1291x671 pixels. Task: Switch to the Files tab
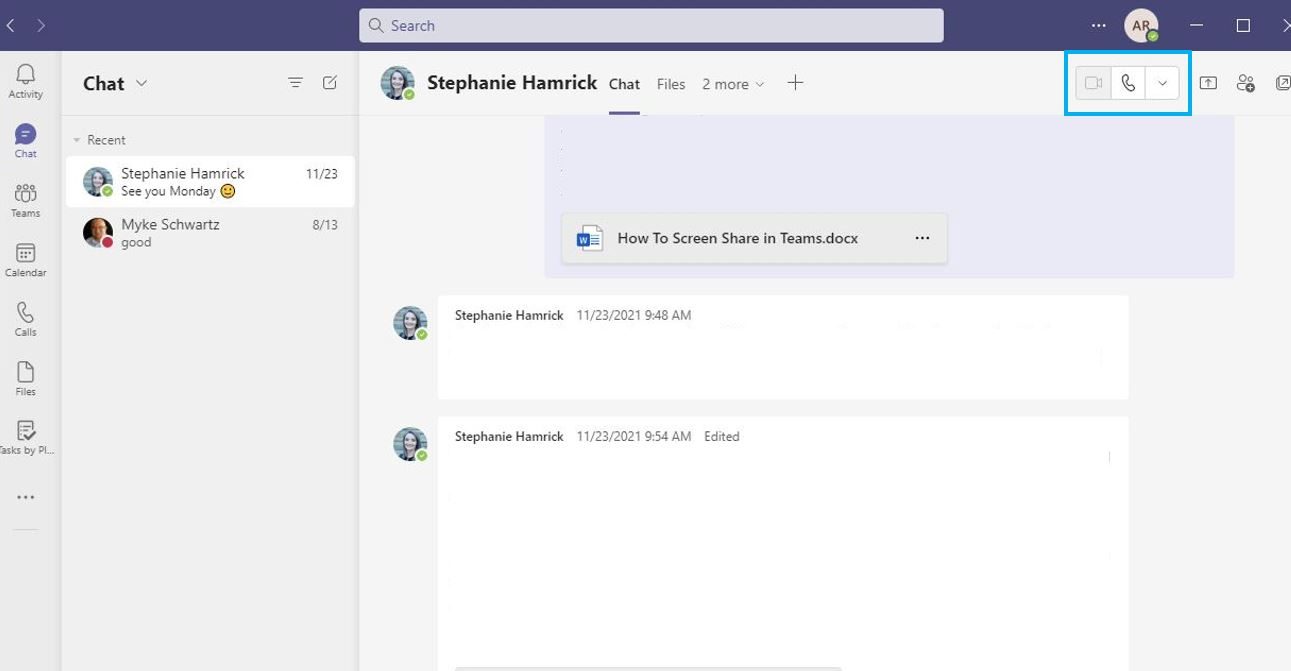(671, 84)
